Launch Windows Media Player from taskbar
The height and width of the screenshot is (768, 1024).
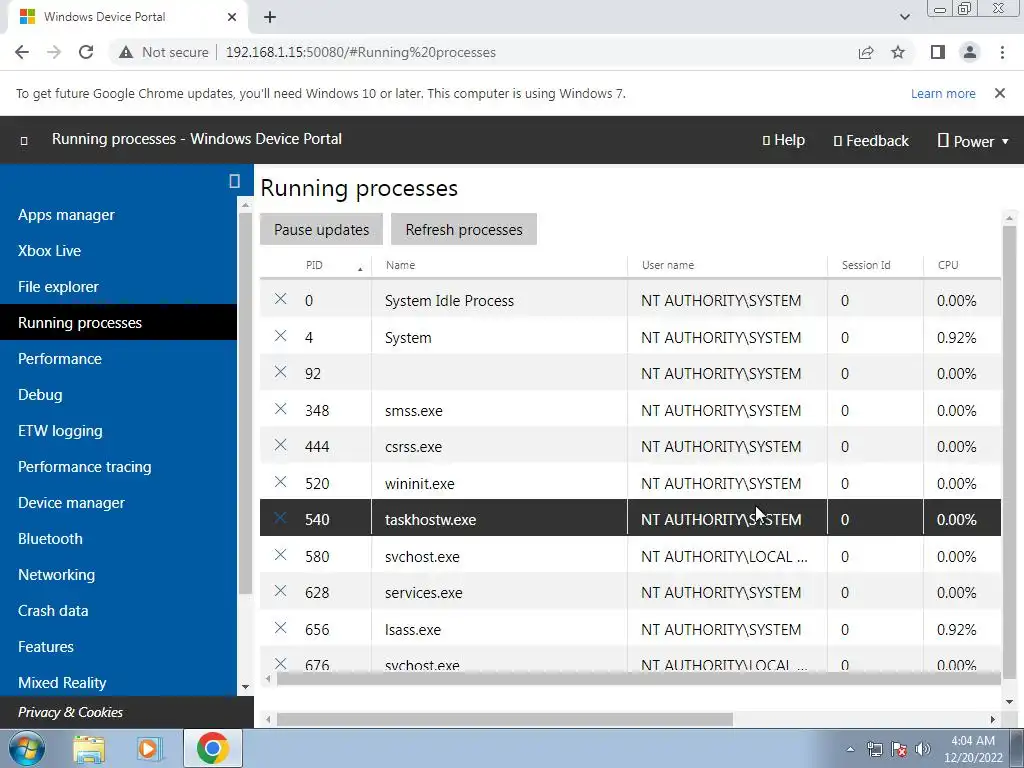pos(149,748)
